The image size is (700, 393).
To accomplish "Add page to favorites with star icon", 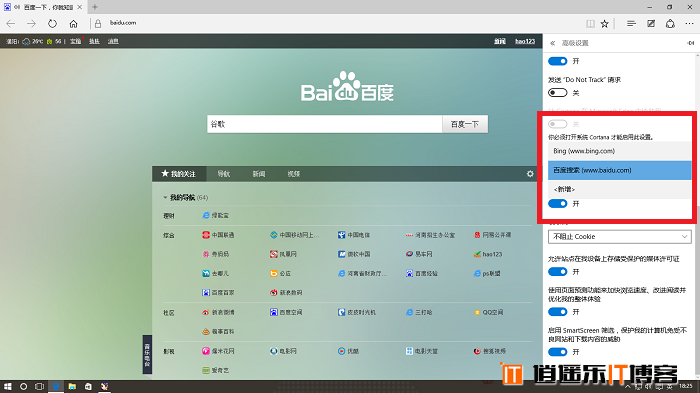I will (604, 24).
